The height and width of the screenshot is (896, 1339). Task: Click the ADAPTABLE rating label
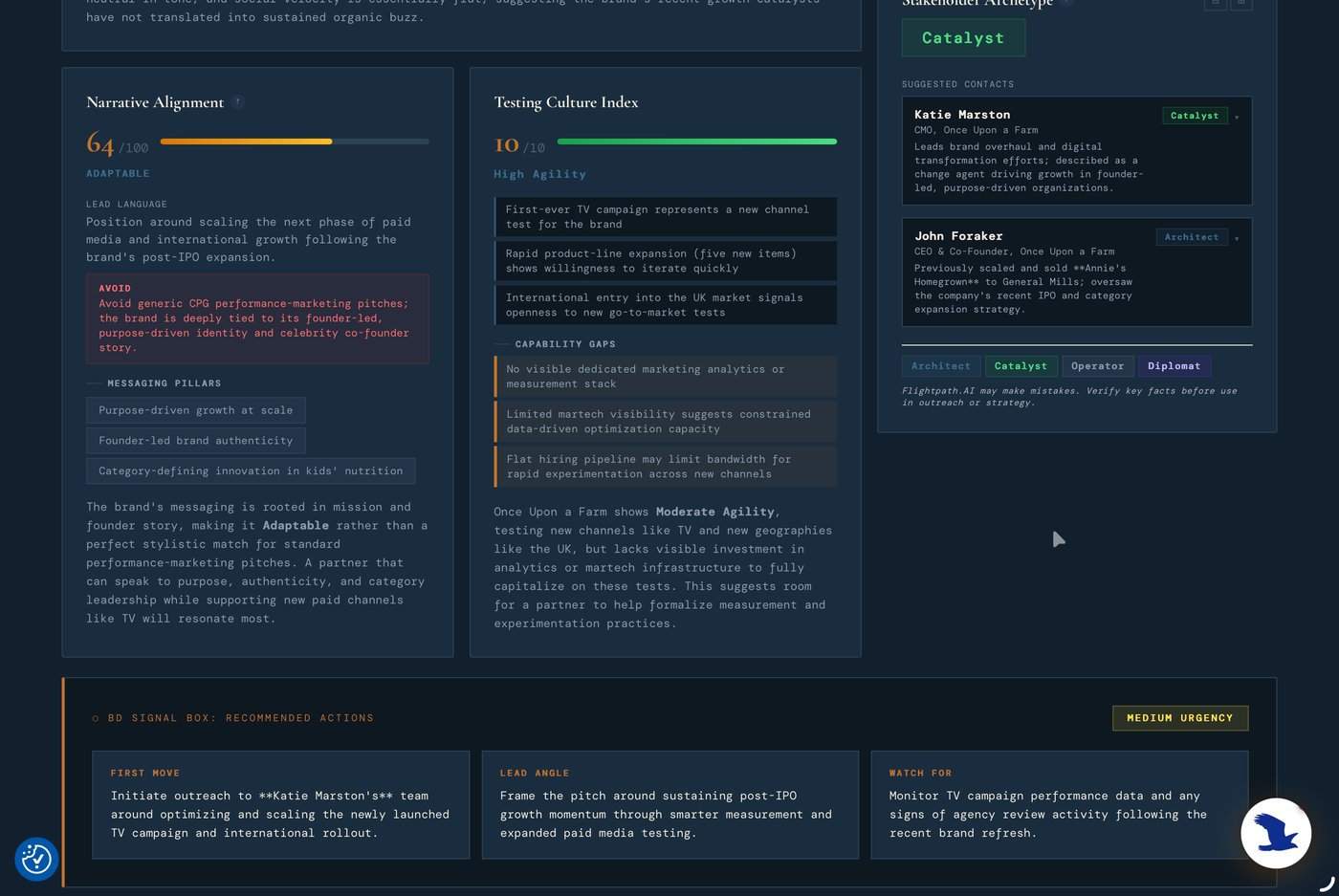tap(118, 174)
